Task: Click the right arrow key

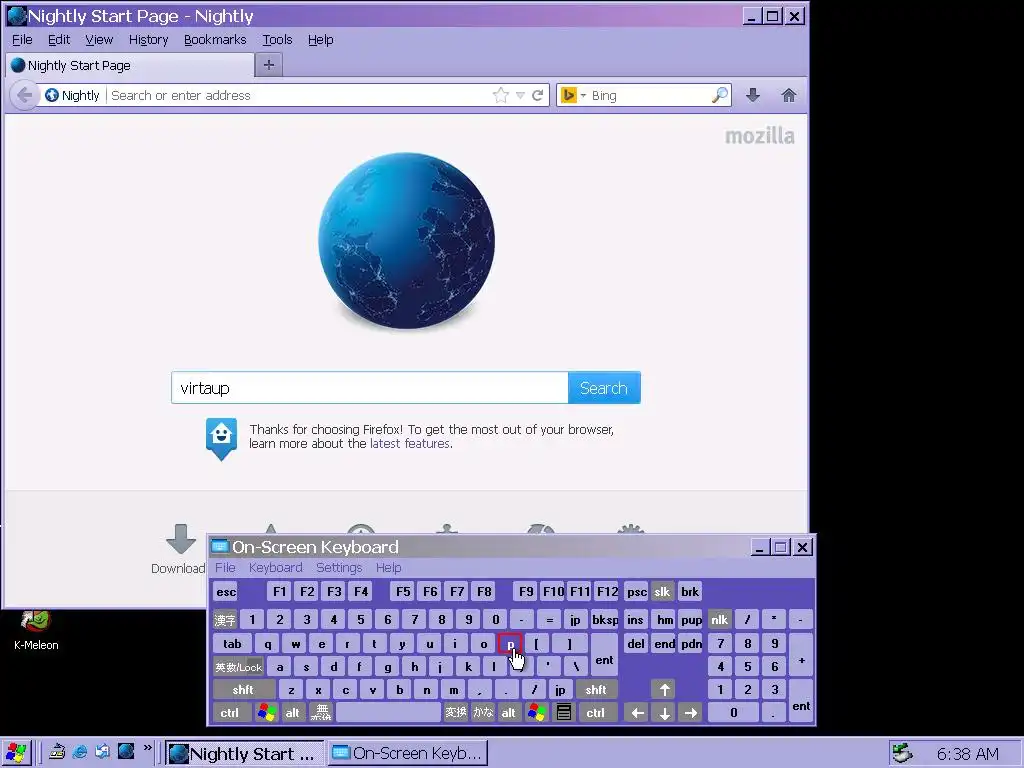Action: click(x=691, y=713)
